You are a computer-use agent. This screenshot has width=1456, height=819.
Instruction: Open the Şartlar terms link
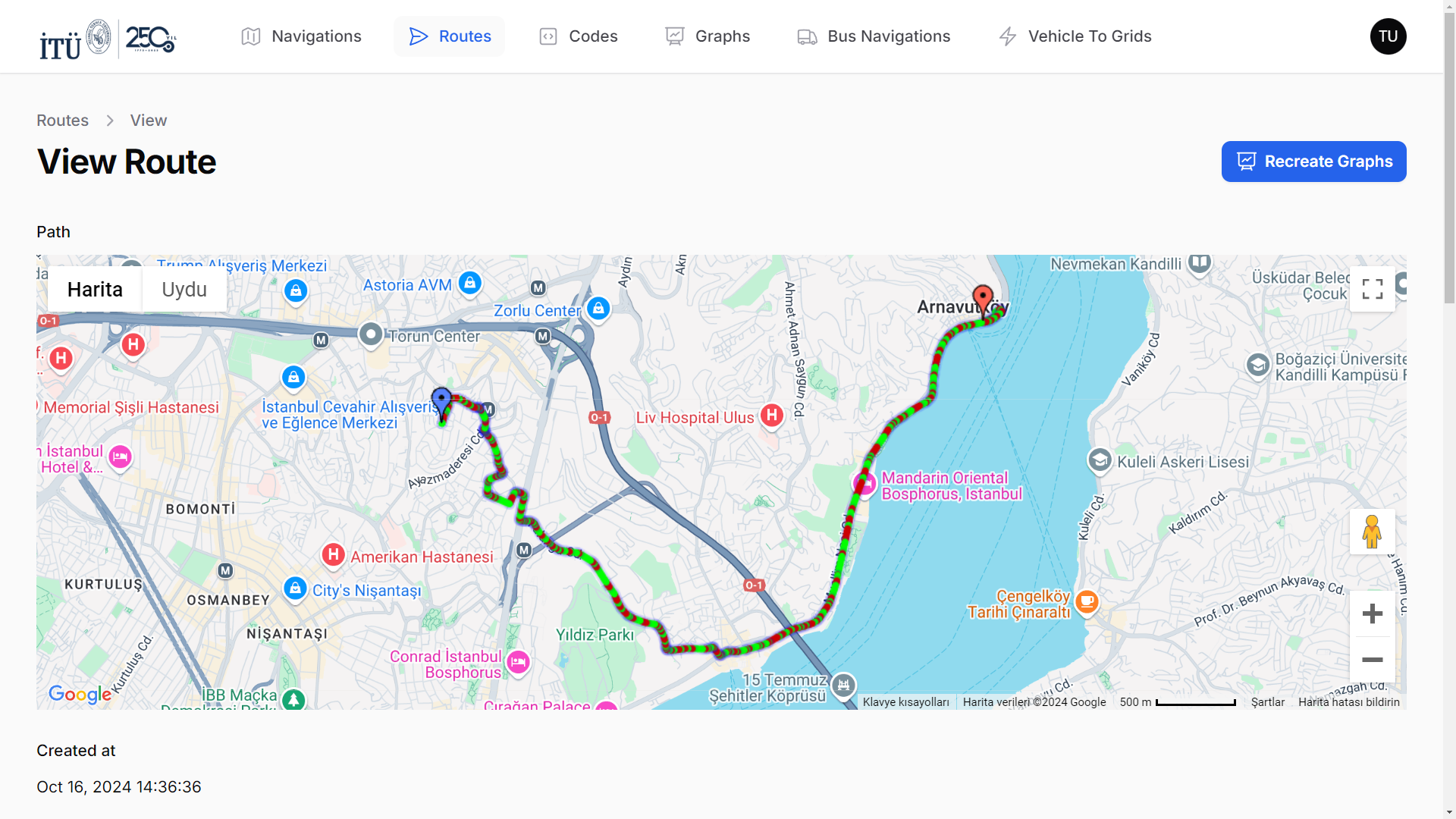(x=1267, y=702)
